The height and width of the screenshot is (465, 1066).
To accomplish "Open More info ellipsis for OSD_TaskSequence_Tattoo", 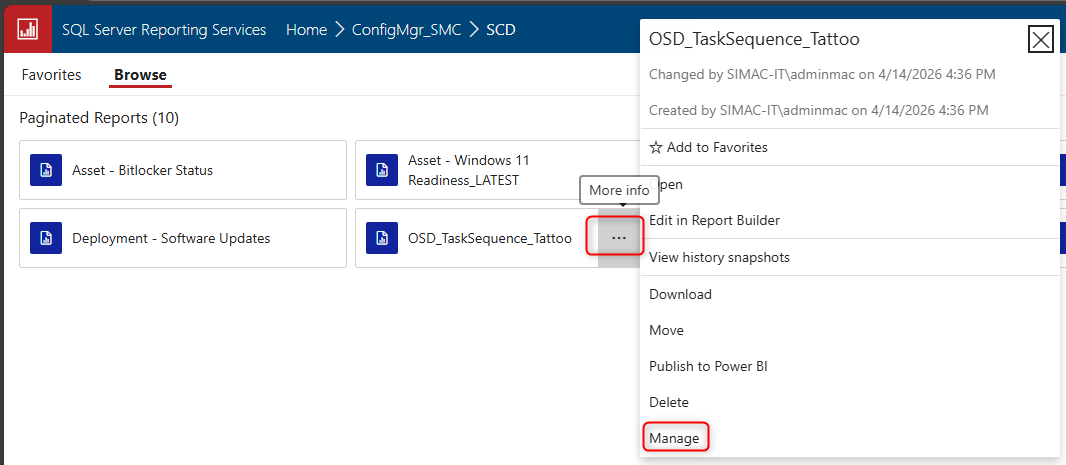I will click(x=619, y=238).
